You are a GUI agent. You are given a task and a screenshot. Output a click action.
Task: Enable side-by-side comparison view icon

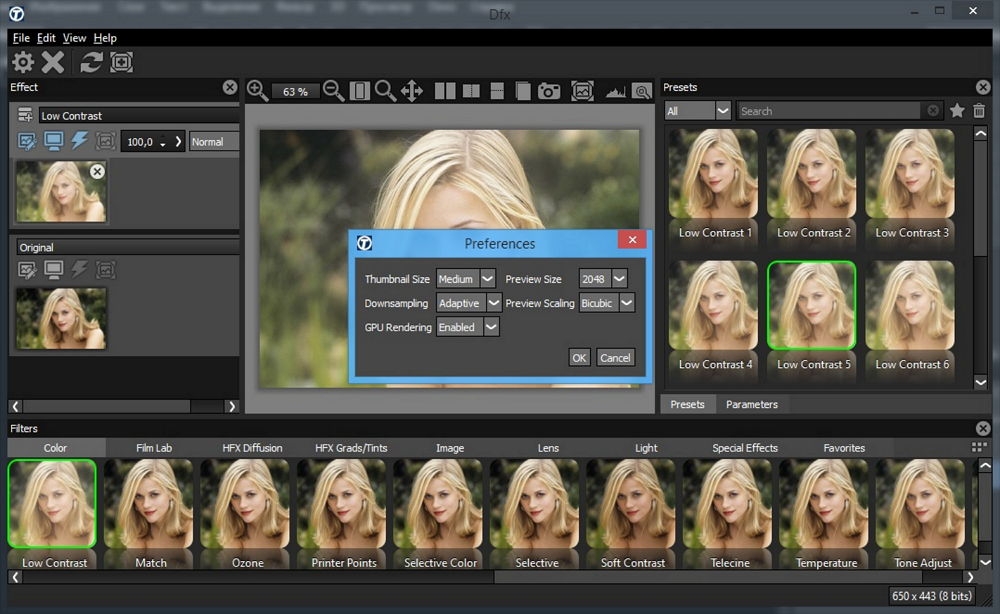pos(445,91)
